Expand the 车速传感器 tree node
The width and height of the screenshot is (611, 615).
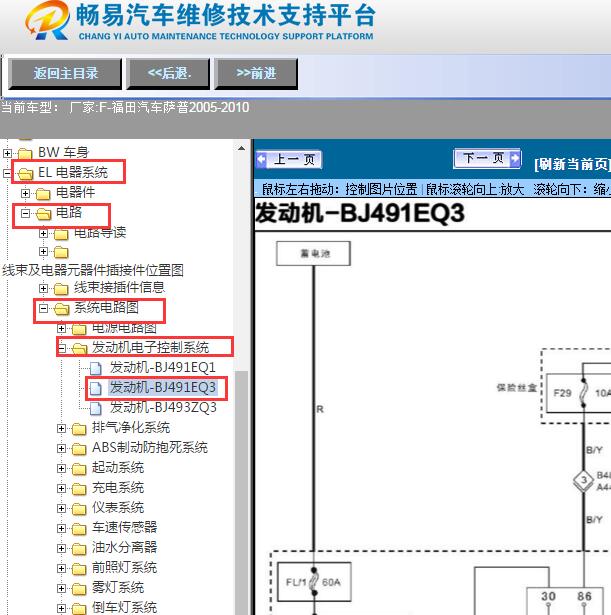(x=62, y=528)
